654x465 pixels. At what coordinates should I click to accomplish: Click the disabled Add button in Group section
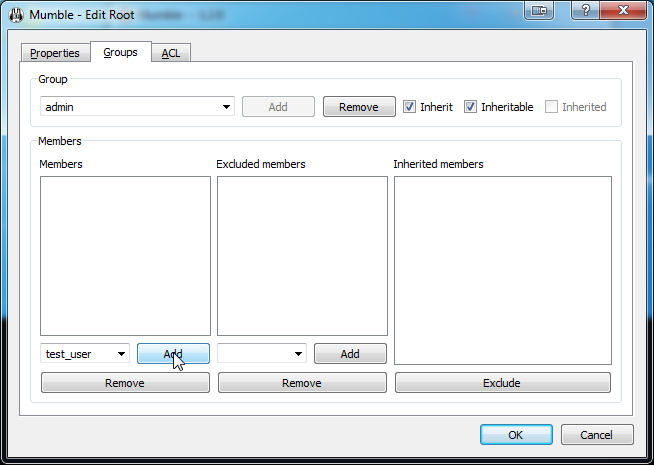(x=278, y=107)
